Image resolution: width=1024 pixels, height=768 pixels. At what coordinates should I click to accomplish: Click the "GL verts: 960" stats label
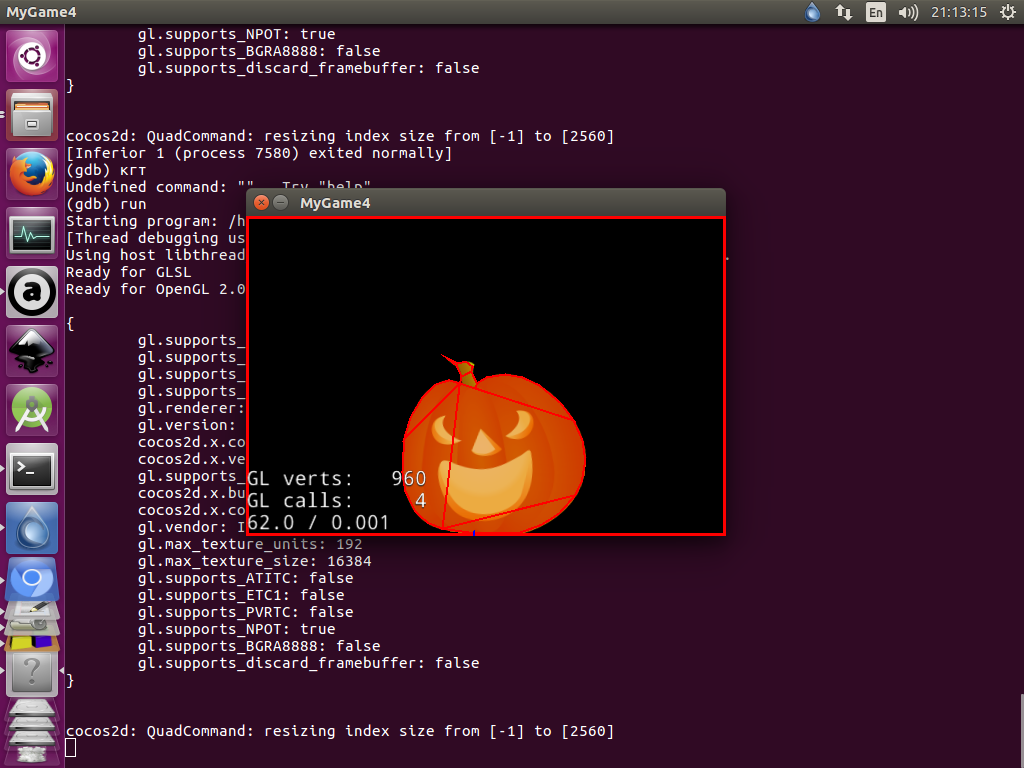(337, 479)
